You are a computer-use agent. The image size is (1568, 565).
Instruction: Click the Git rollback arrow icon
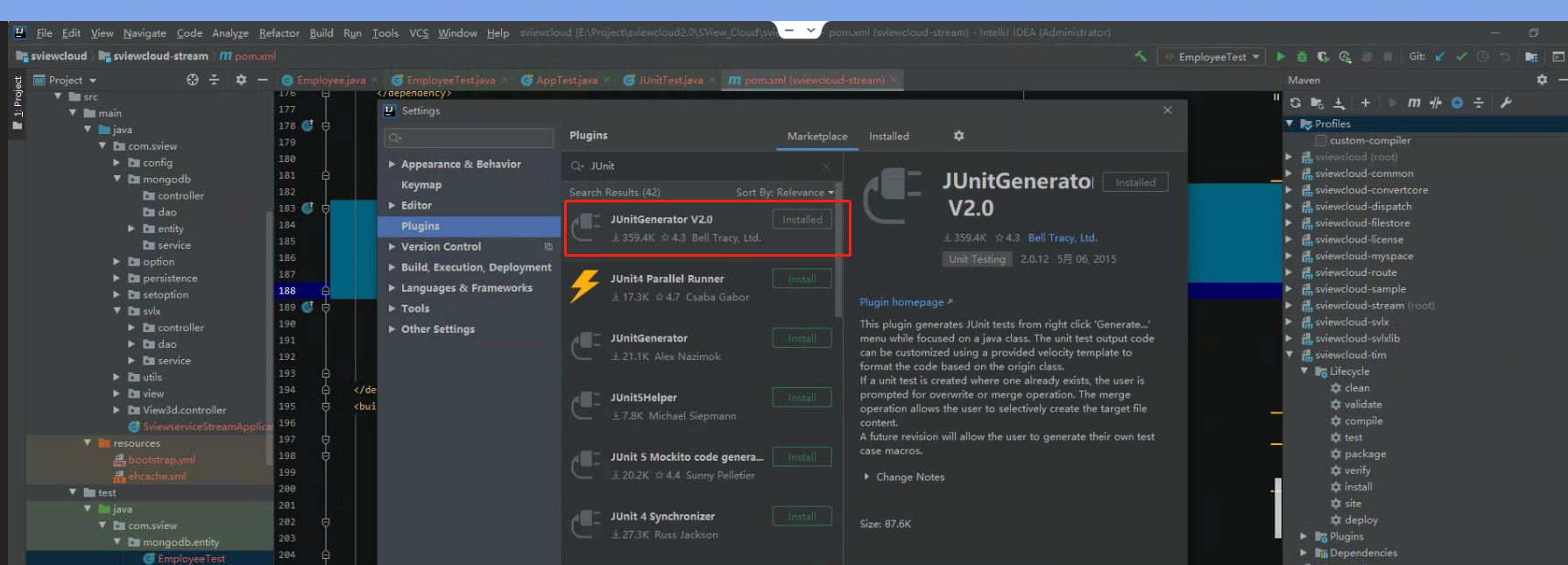point(1504,56)
